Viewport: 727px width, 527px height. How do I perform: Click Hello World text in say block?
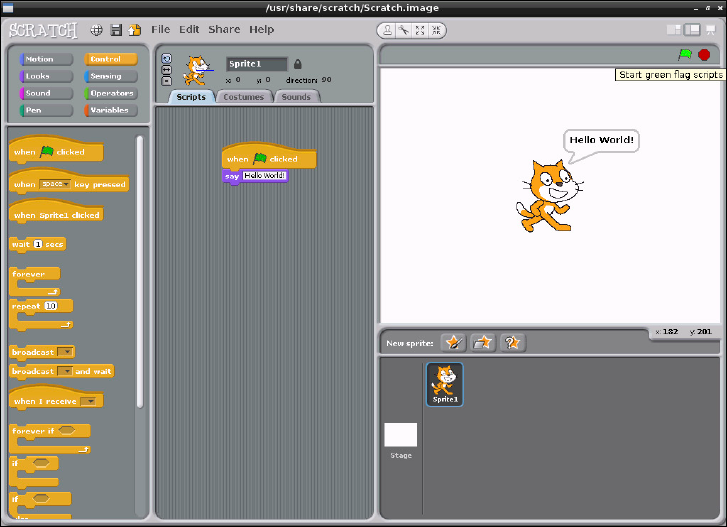pyautogui.click(x=265, y=176)
